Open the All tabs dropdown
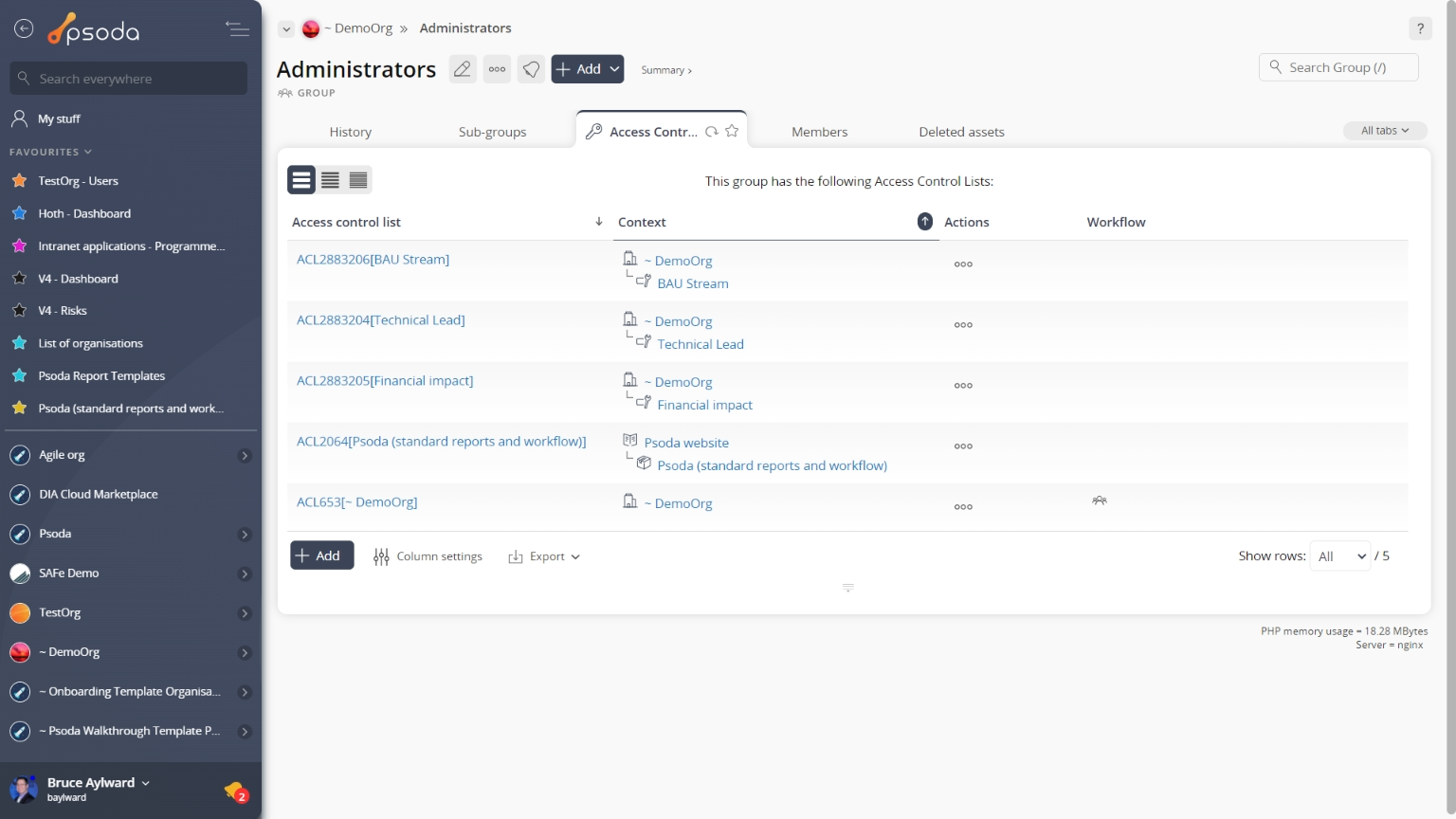 click(x=1385, y=131)
